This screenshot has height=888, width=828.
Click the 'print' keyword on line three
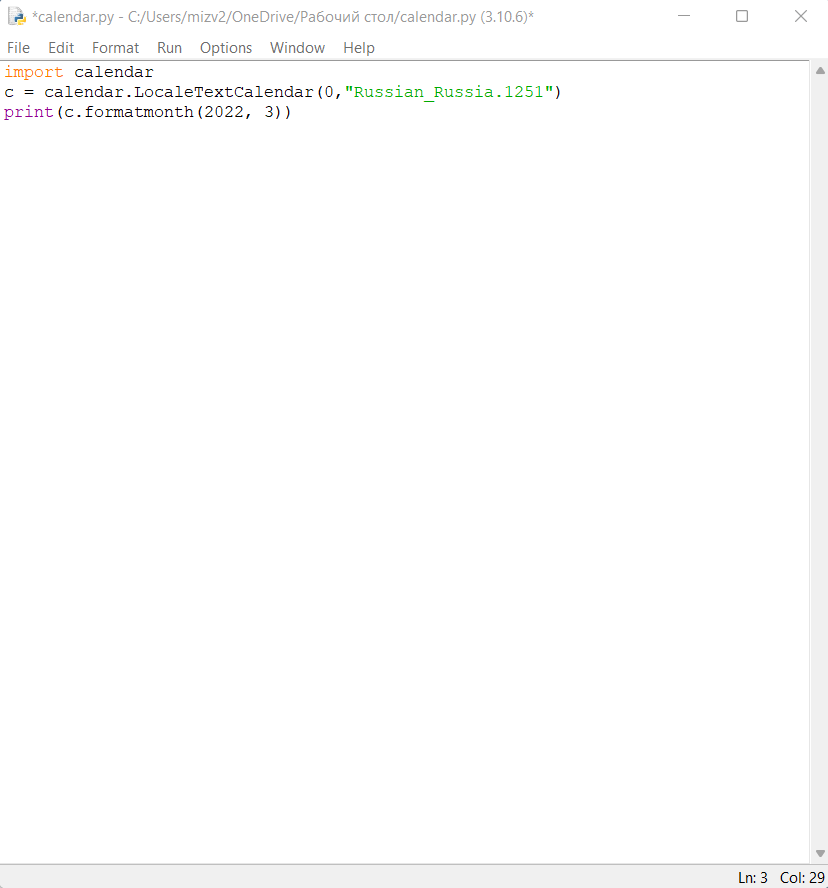(28, 112)
